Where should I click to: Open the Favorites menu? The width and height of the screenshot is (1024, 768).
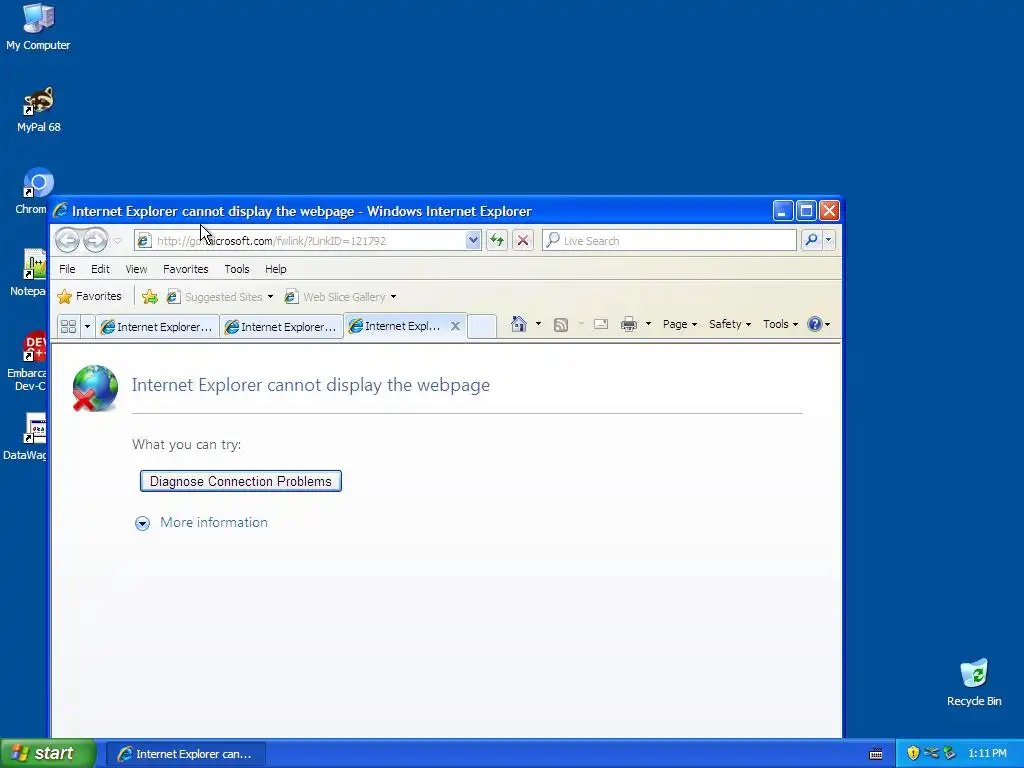tap(185, 269)
